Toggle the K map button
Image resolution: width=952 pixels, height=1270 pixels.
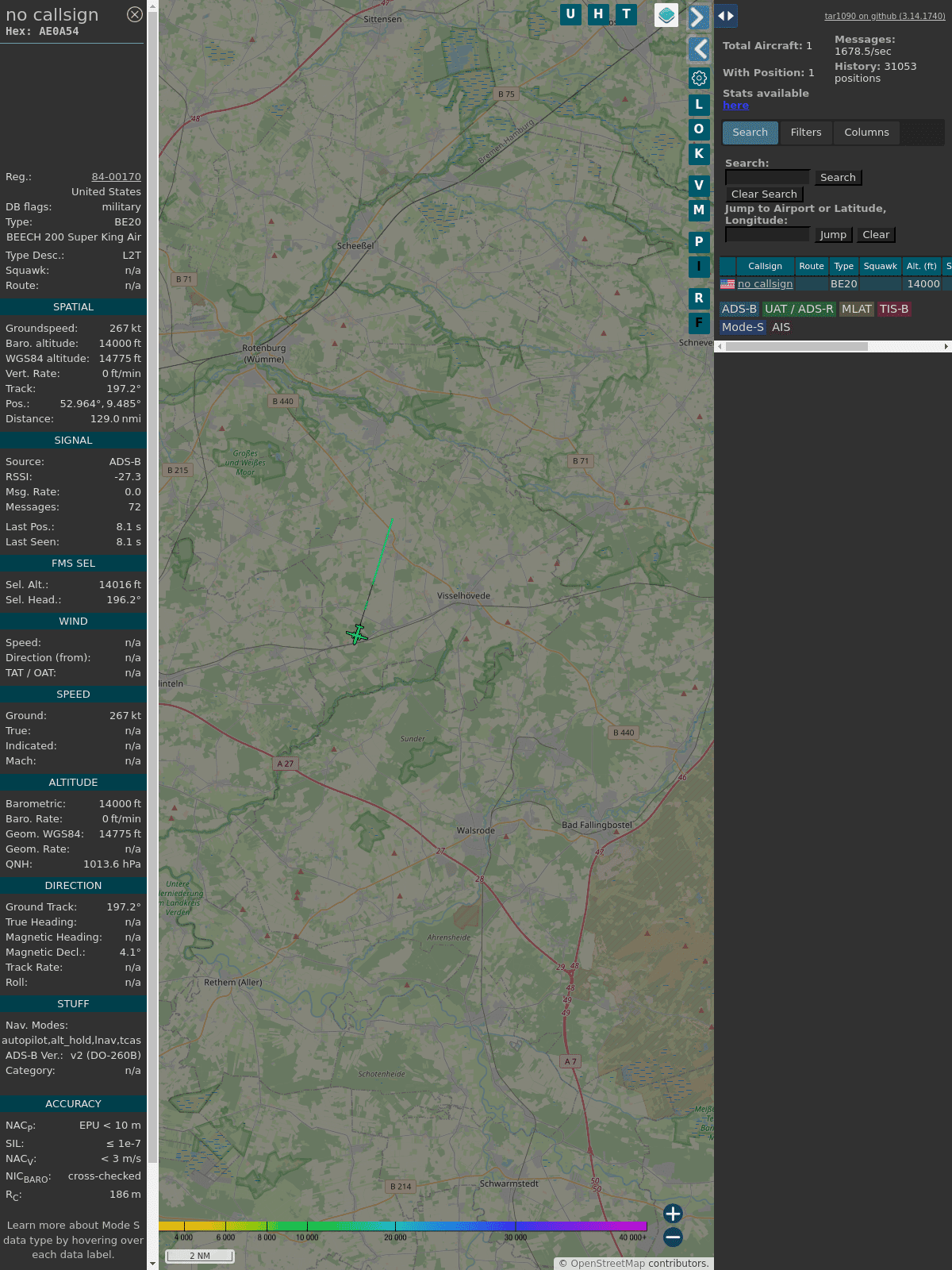(x=699, y=154)
